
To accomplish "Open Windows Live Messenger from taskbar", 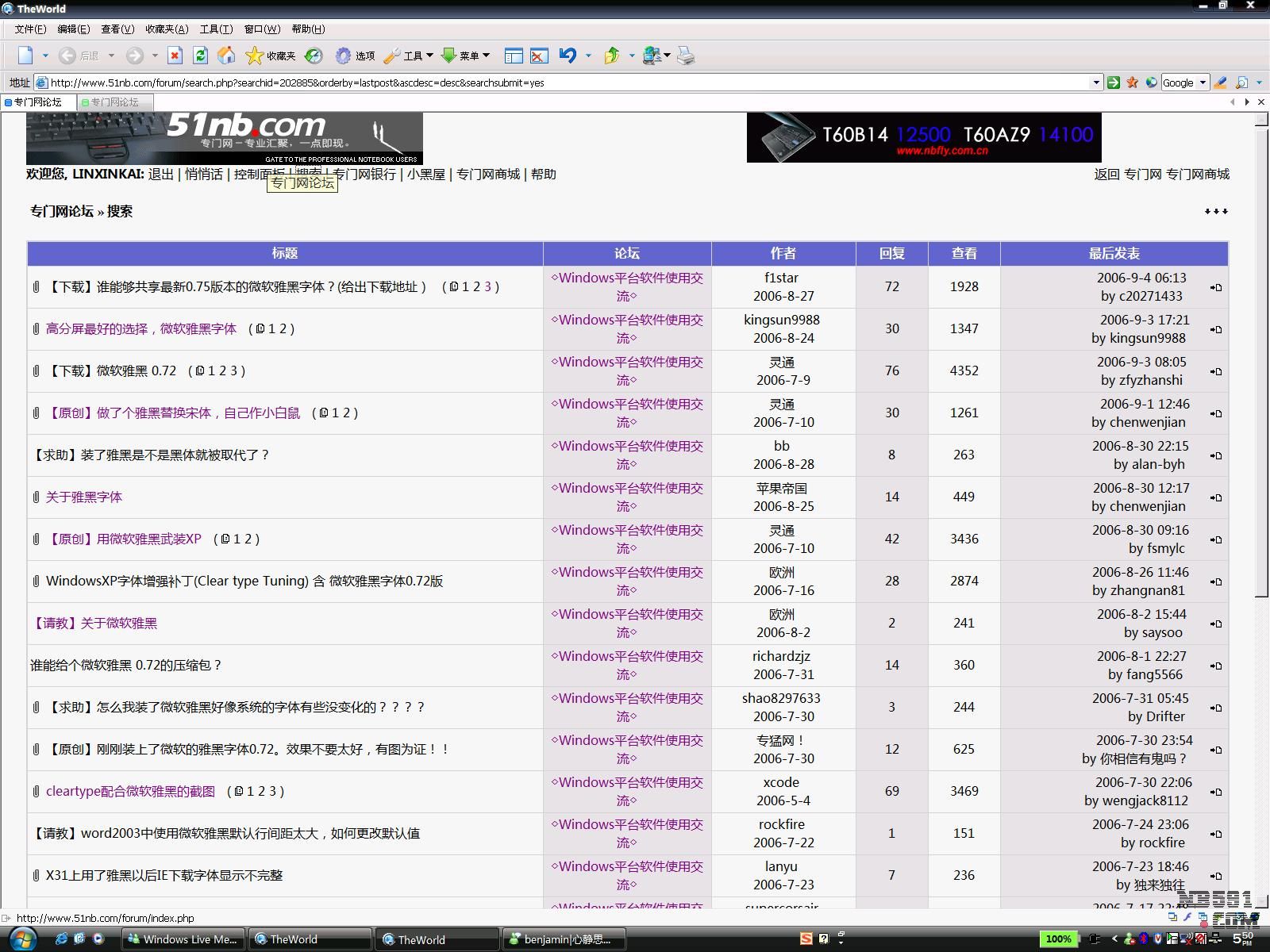I will pyautogui.click(x=183, y=939).
